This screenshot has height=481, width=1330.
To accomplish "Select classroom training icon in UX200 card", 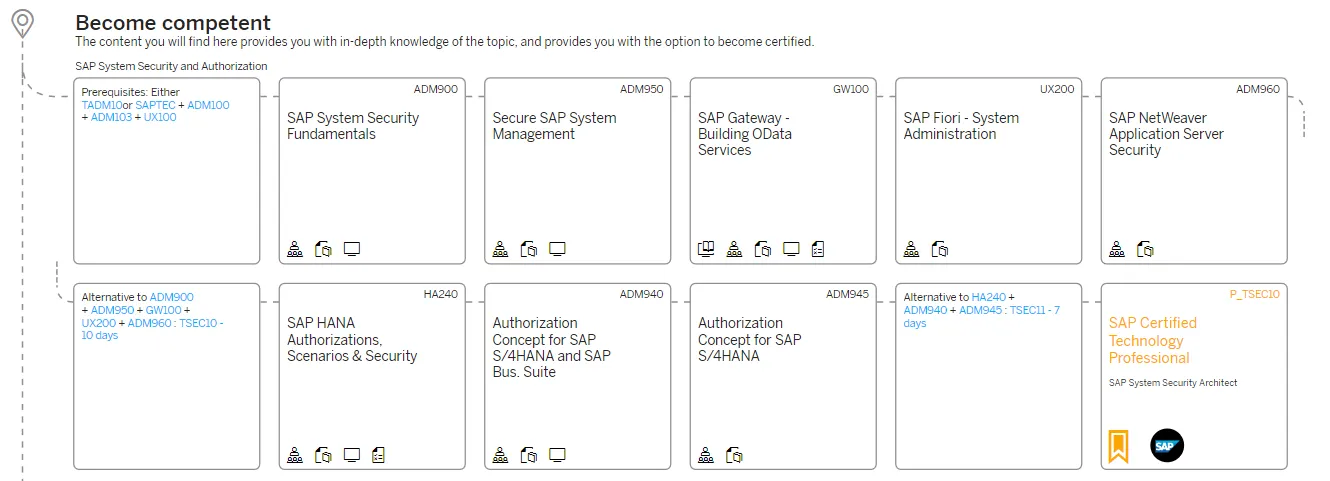I will (x=911, y=249).
